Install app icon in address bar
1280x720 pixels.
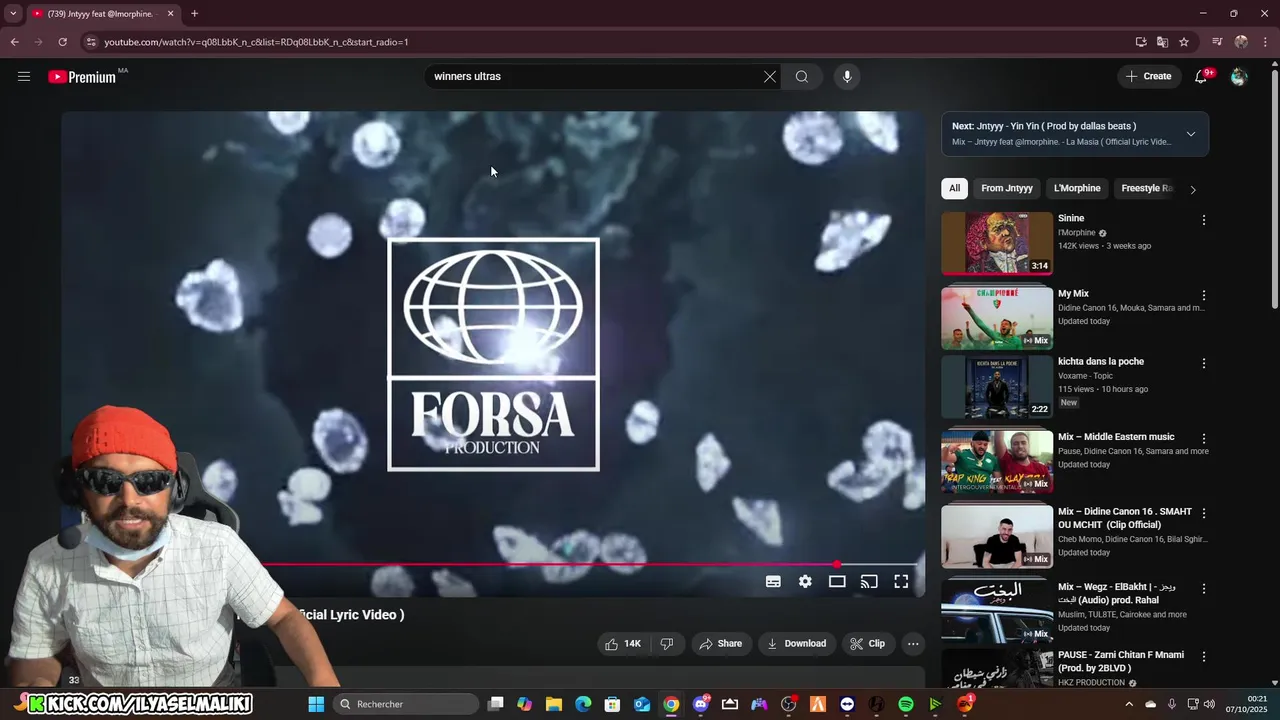coord(1141,42)
